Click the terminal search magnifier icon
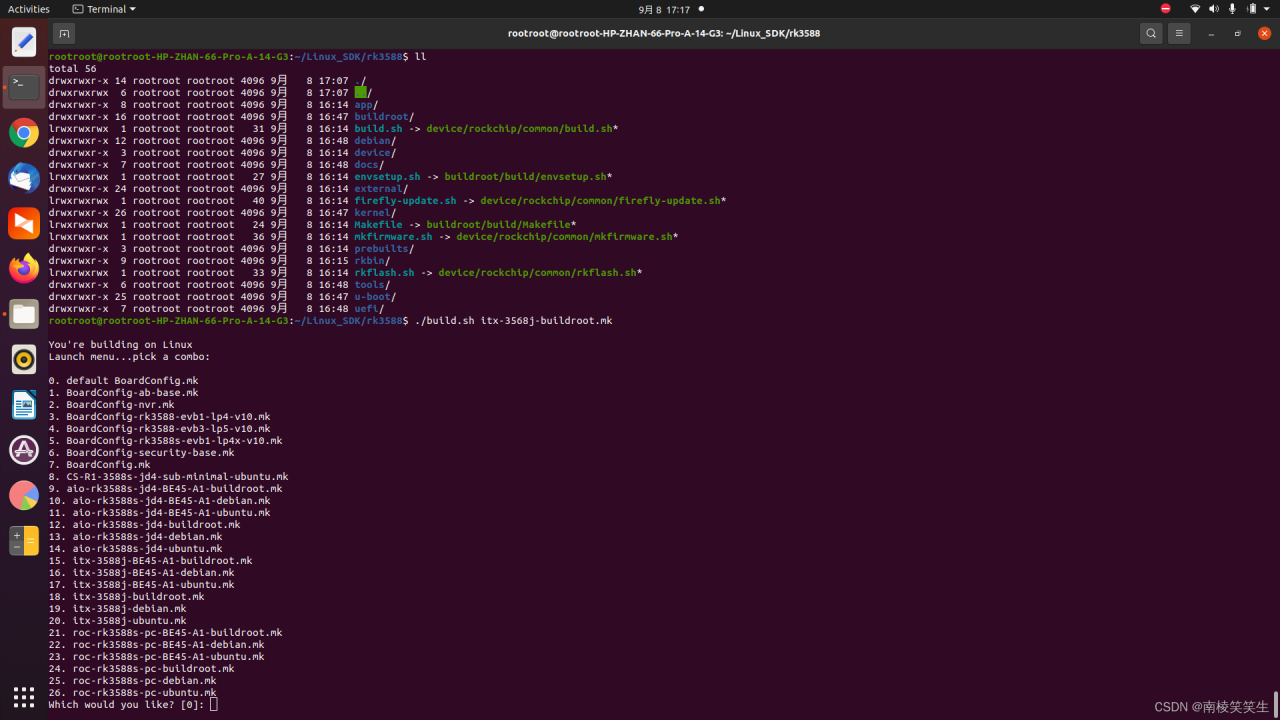The image size is (1280, 720). (1151, 33)
